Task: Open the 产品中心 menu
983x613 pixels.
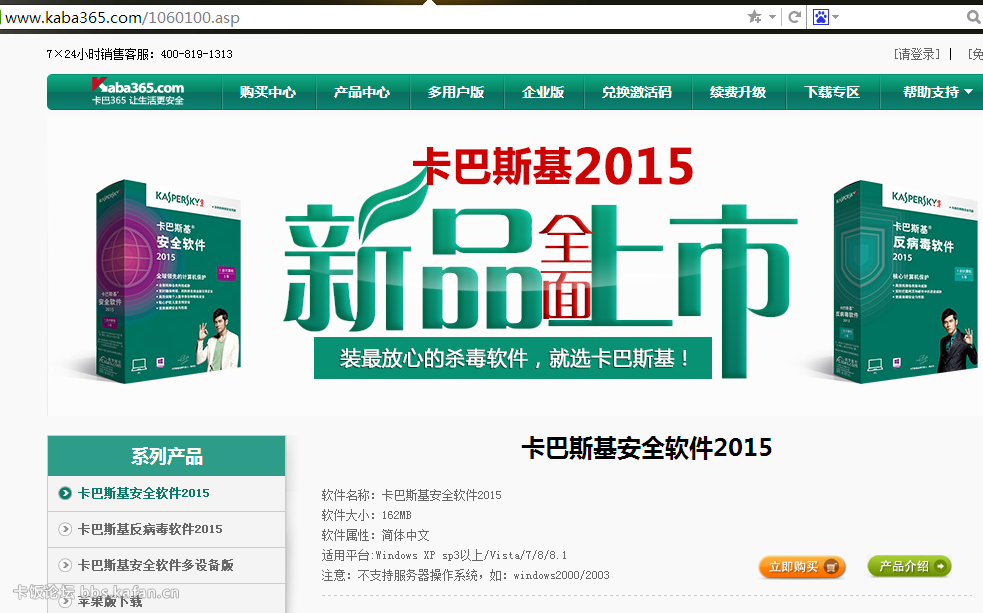Action: 362,92
